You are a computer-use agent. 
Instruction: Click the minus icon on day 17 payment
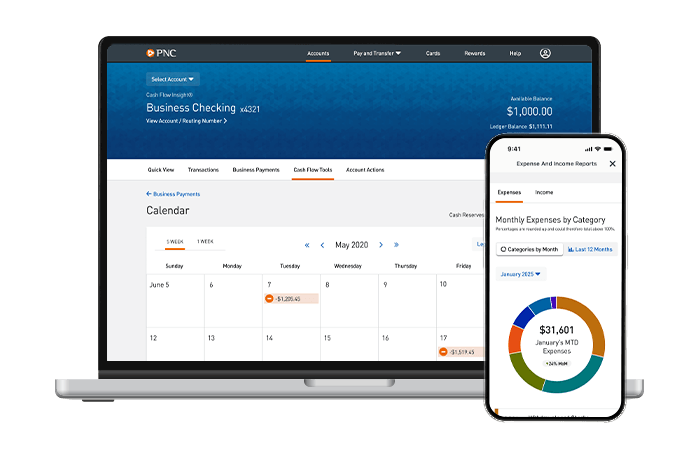pos(443,352)
